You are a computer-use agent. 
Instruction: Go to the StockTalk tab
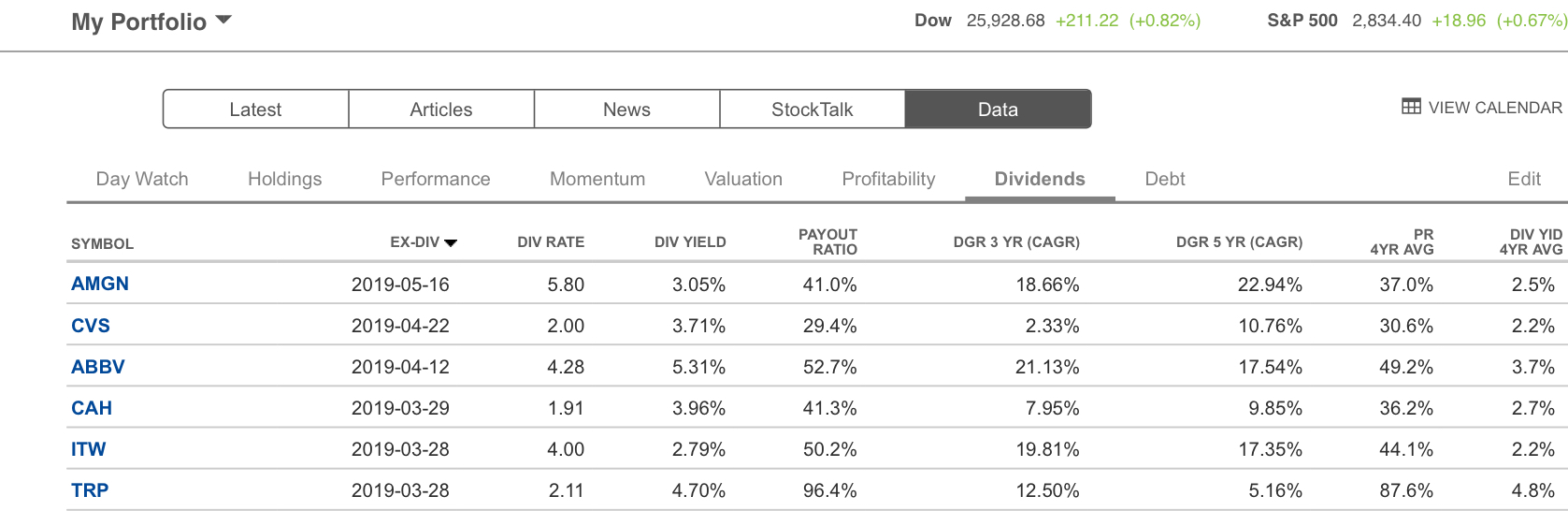812,109
